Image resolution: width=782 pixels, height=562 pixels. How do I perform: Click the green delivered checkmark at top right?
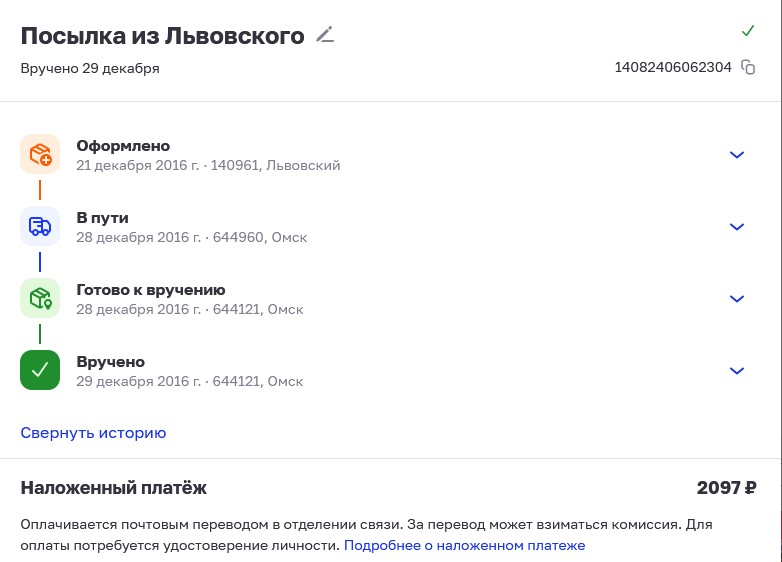click(748, 31)
